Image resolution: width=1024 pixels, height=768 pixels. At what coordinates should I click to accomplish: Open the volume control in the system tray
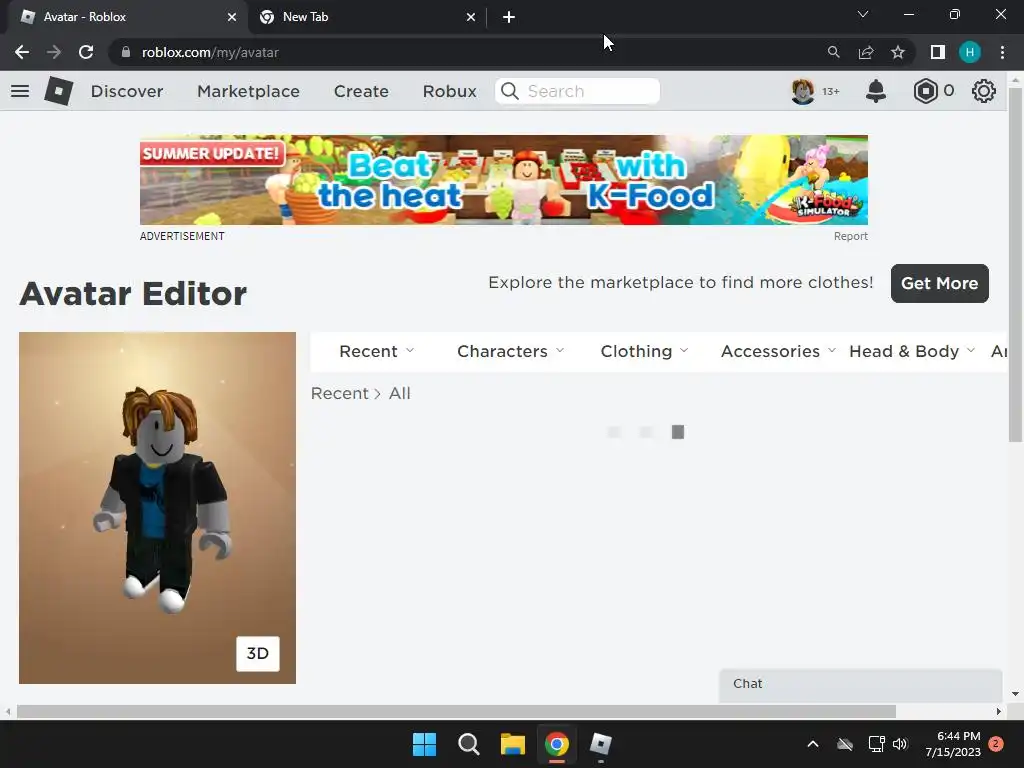point(901,744)
